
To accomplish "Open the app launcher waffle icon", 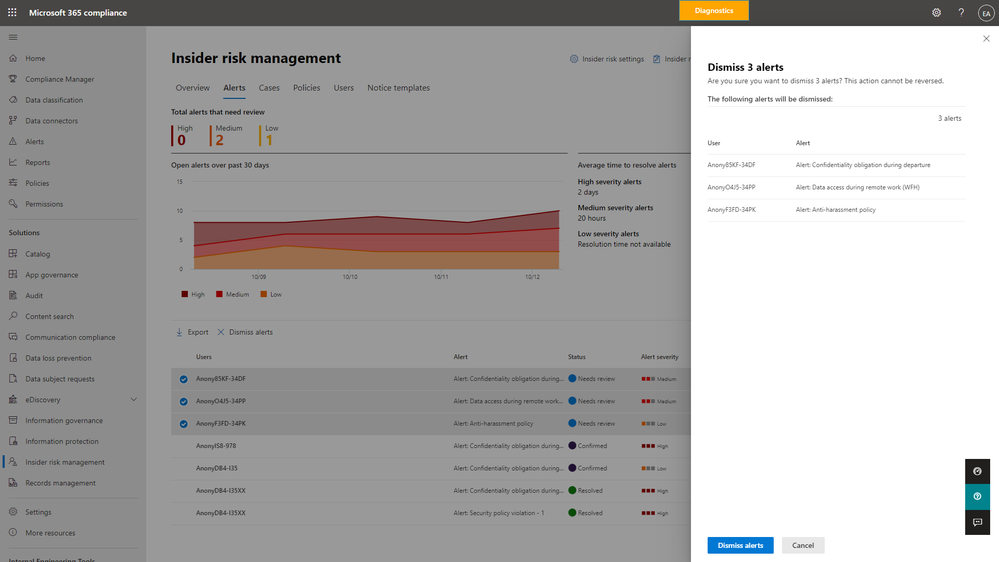I will [x=13, y=12].
